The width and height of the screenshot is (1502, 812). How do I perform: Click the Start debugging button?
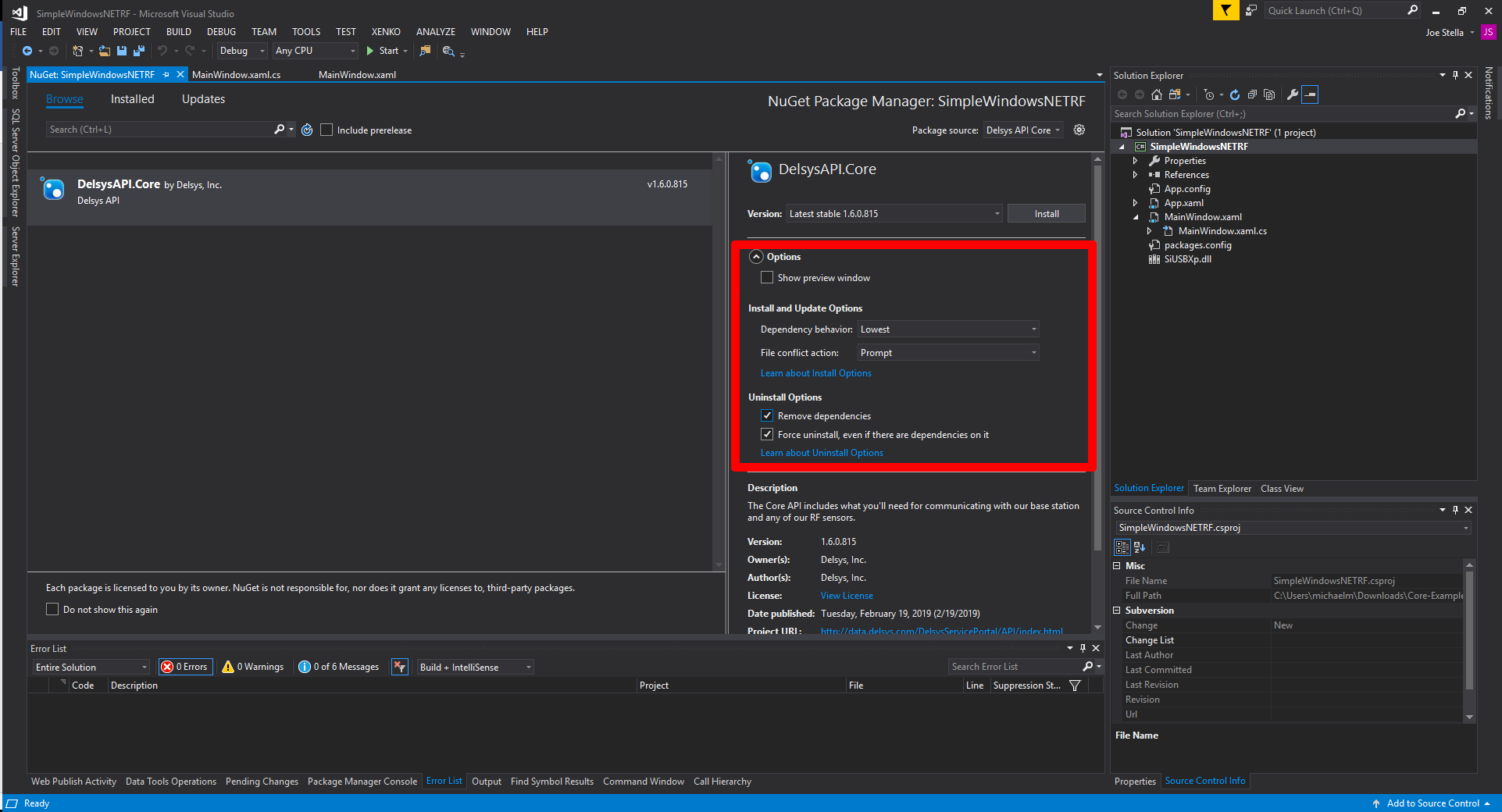(384, 51)
